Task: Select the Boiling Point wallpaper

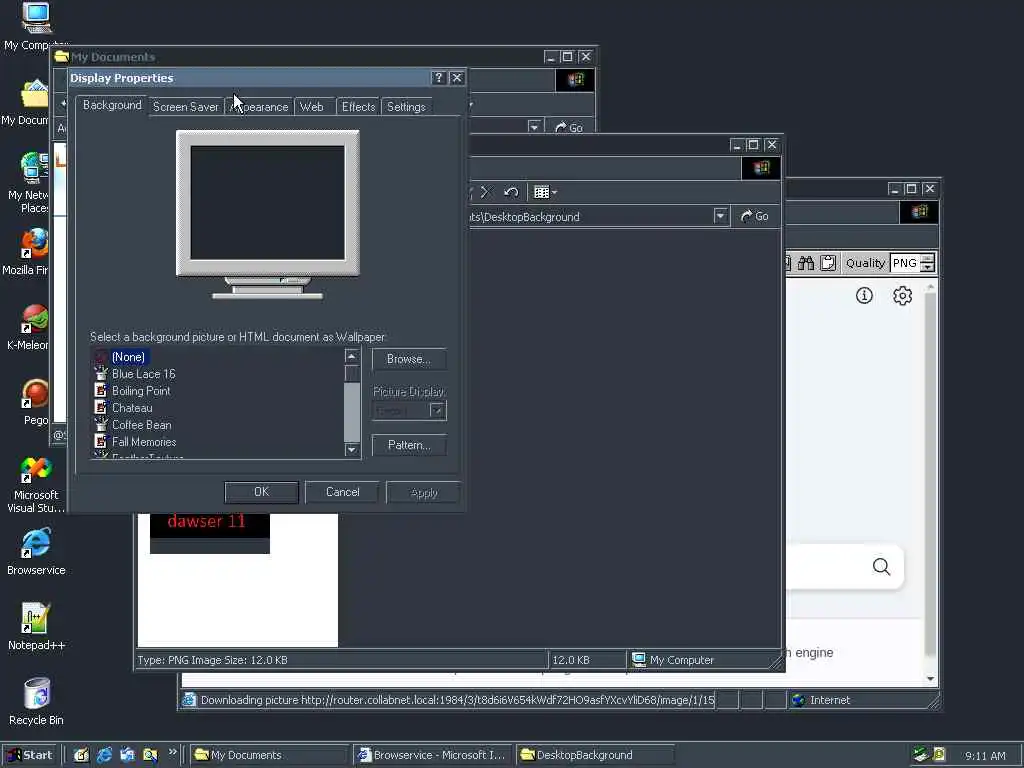Action: (140, 391)
